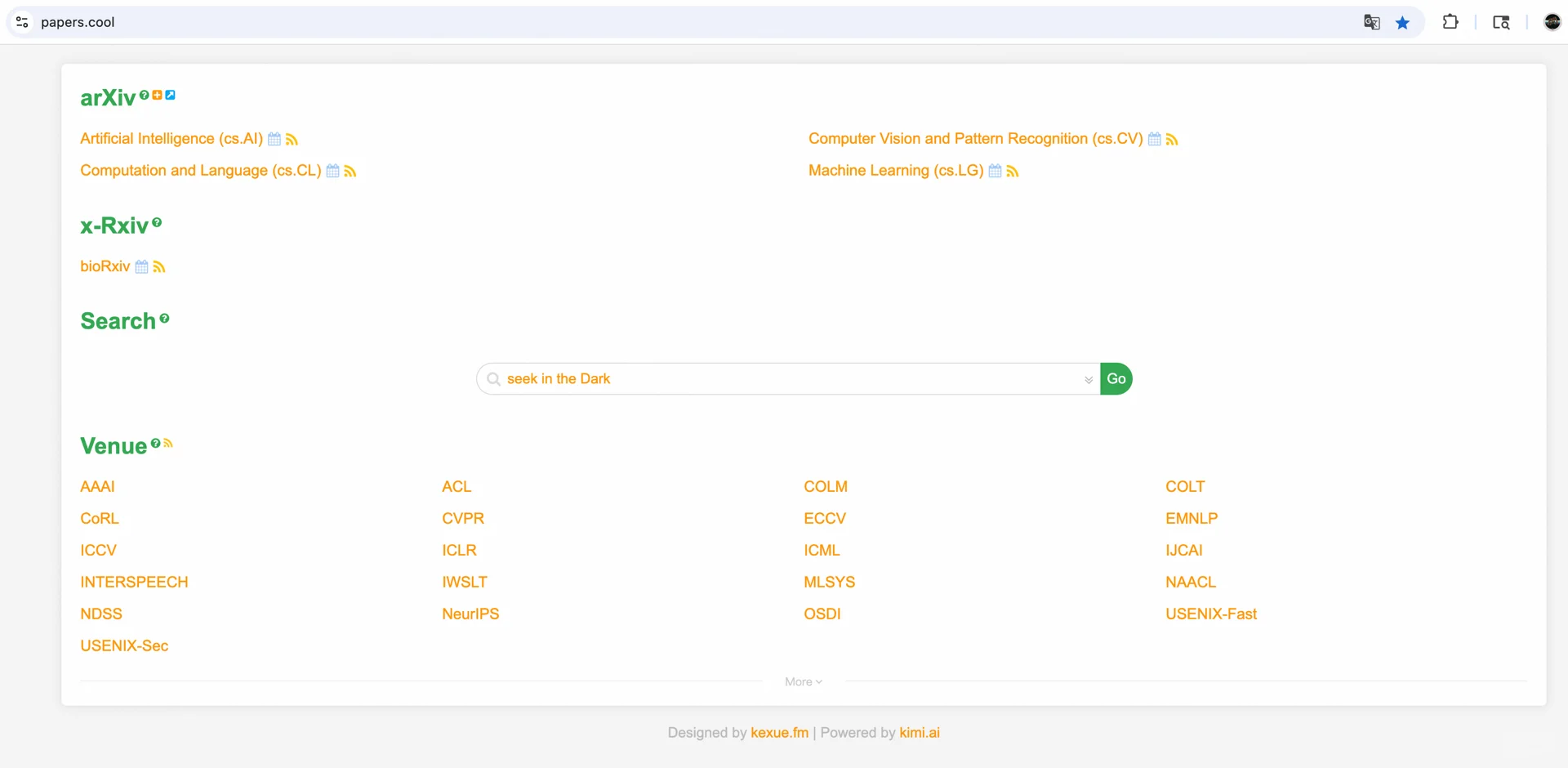Viewport: 1568px width, 768px height.
Task: Open the ACL venue link
Action: coord(457,487)
